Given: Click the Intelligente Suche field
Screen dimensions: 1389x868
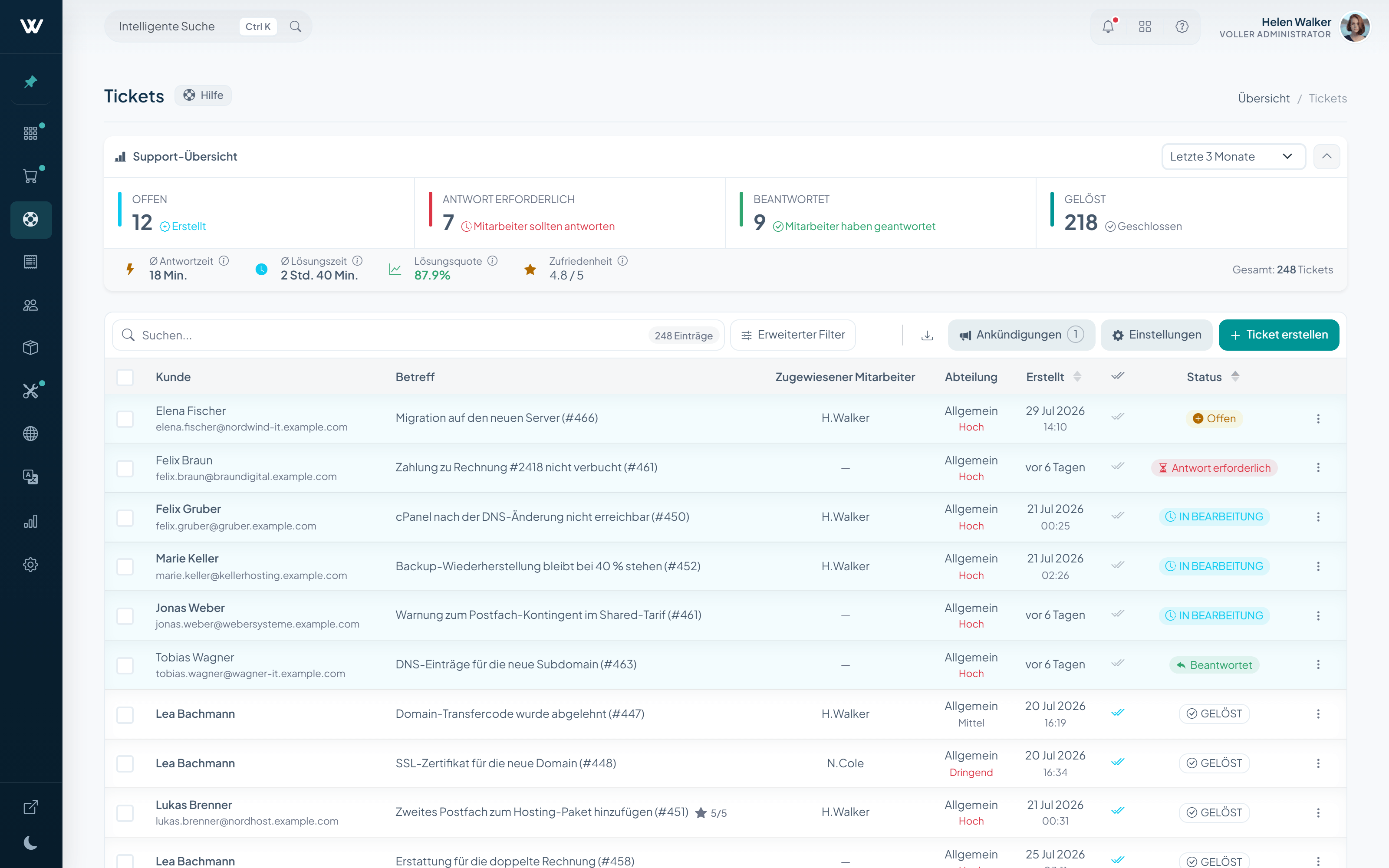Looking at the screenshot, I should coord(208,26).
